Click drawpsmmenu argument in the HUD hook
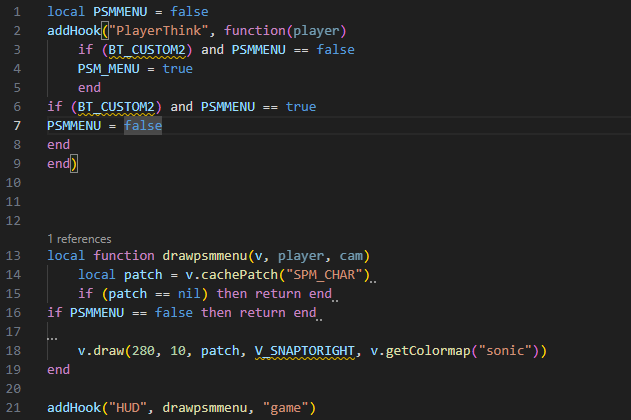631x420 pixels. [x=204, y=408]
